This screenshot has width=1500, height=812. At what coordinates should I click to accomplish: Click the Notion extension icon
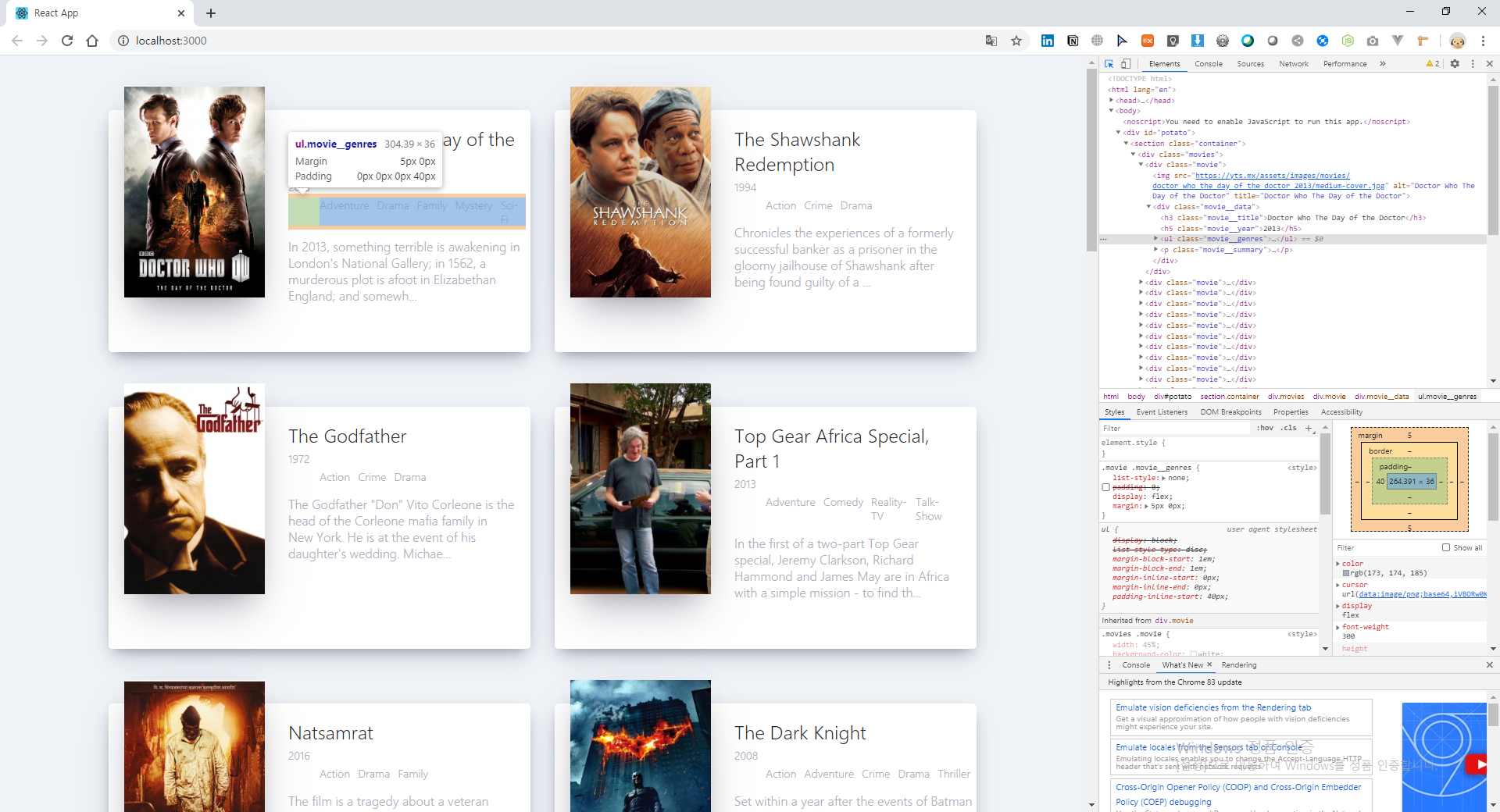(x=1073, y=41)
